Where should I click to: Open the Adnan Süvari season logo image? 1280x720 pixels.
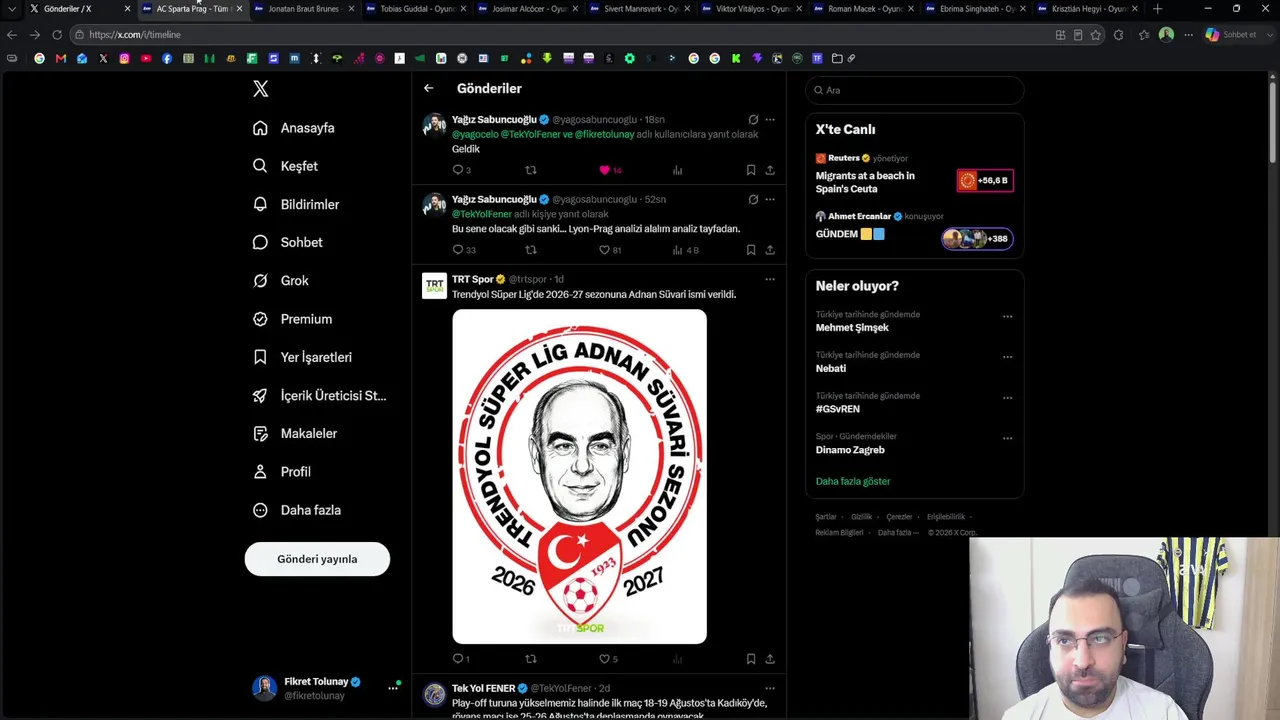(x=579, y=476)
